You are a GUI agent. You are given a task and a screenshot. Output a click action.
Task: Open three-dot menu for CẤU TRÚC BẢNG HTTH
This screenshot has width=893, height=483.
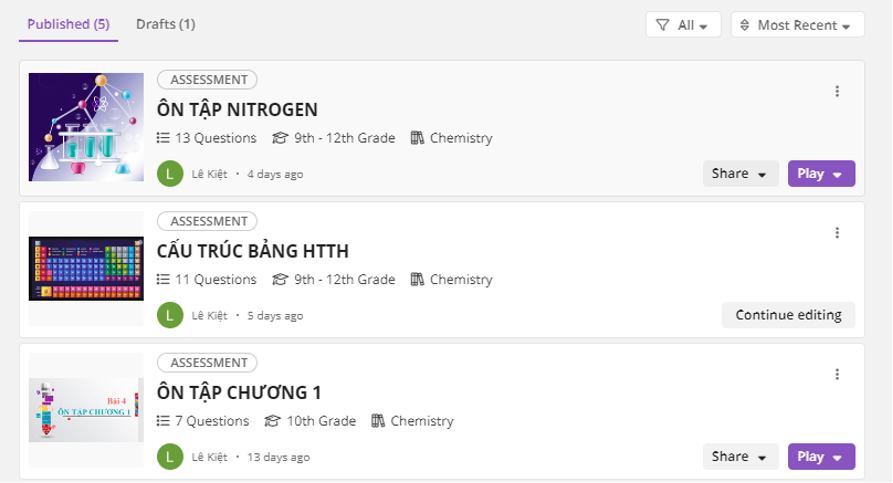837,233
